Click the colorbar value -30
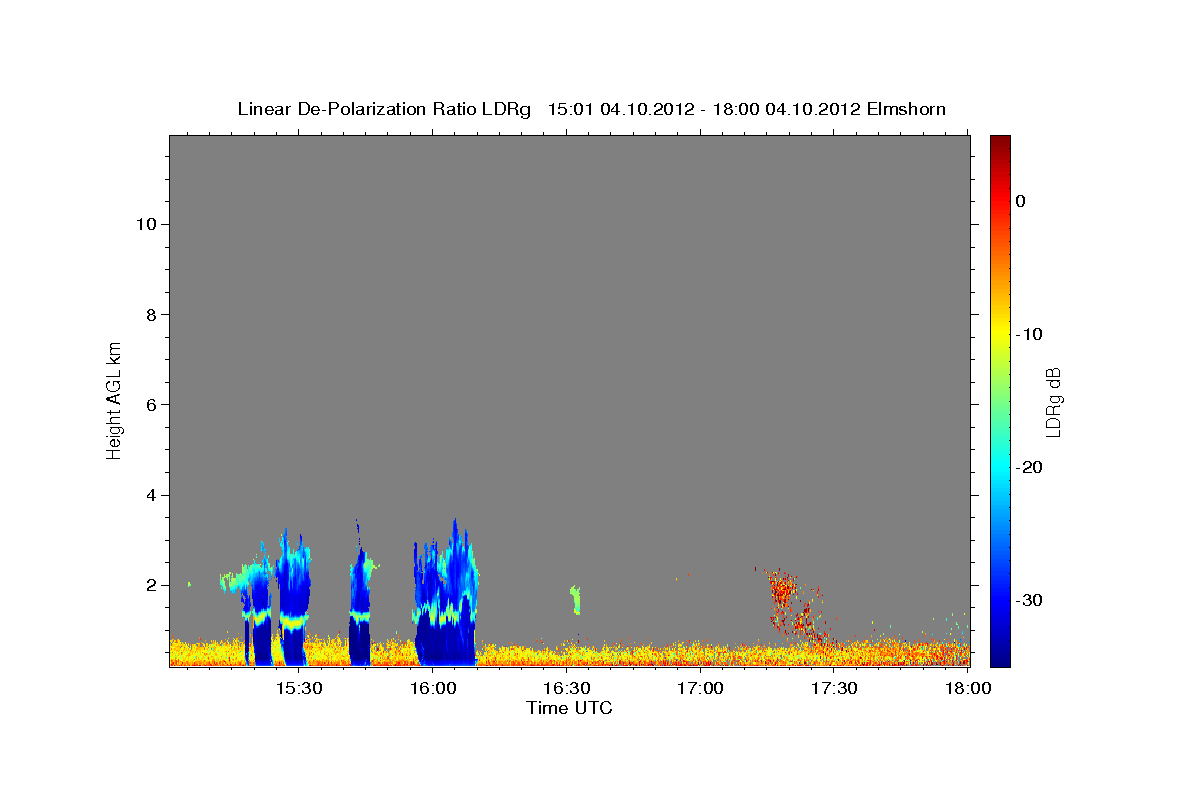Screen dimensions: 1200x800 (1029, 600)
